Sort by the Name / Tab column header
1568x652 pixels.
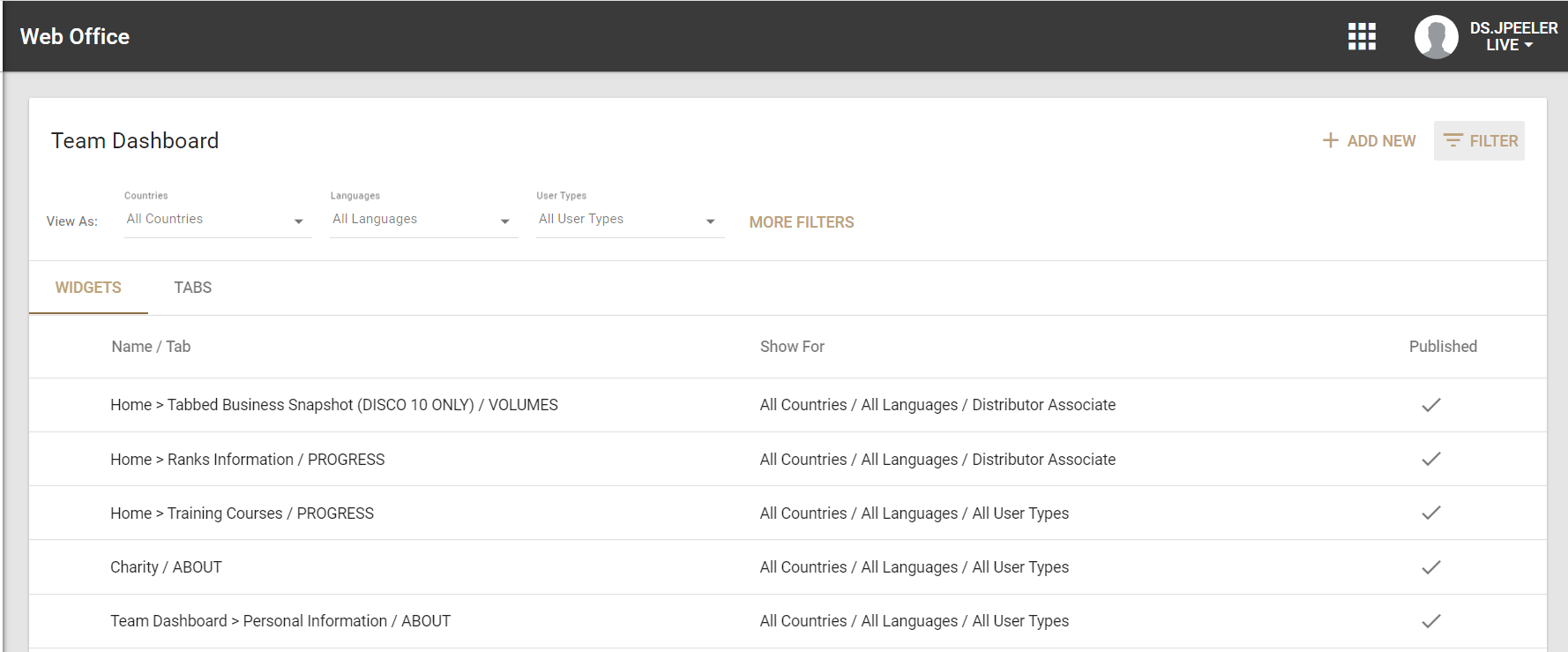(151, 347)
